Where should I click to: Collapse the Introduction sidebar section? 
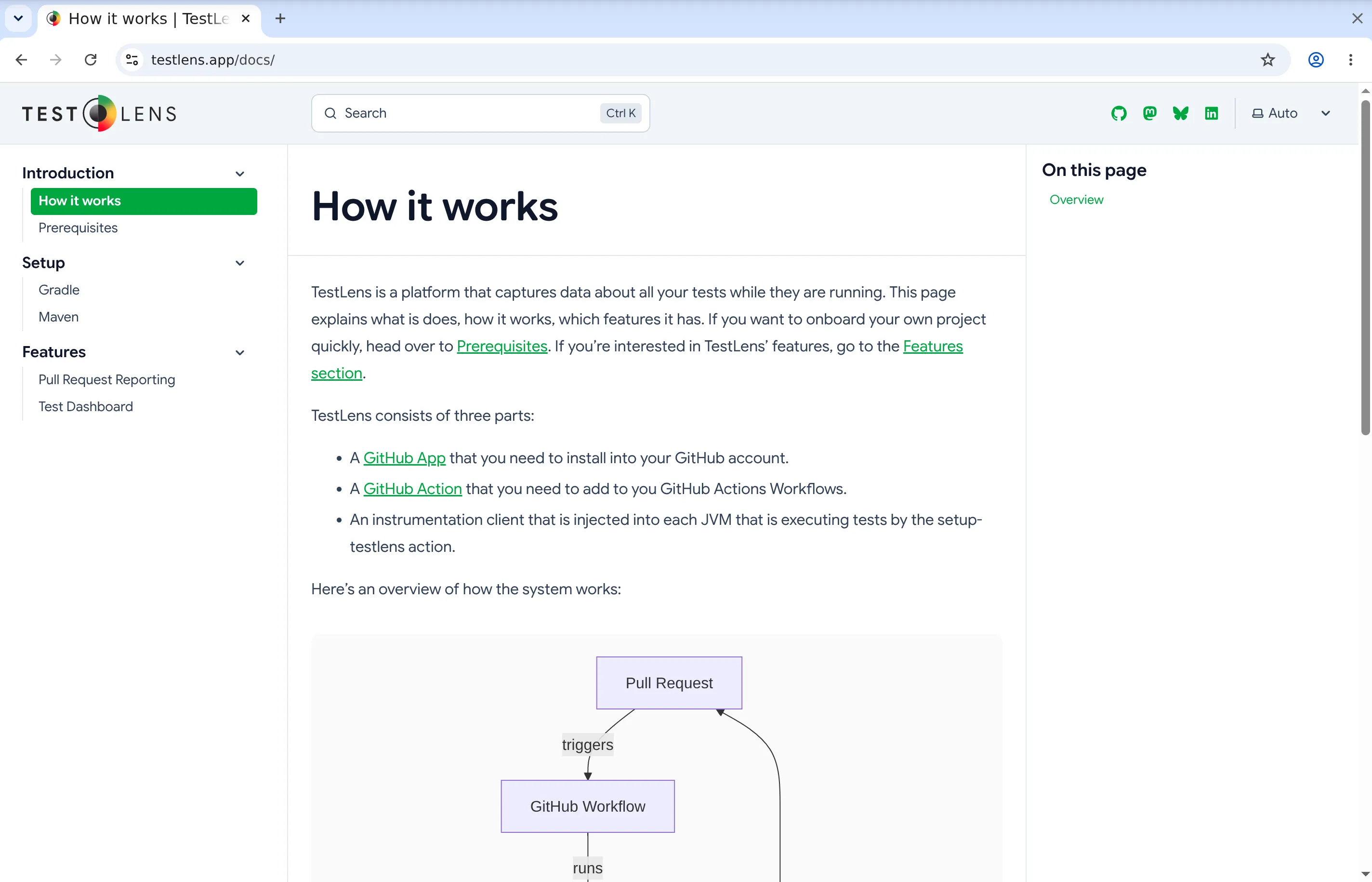(x=240, y=174)
